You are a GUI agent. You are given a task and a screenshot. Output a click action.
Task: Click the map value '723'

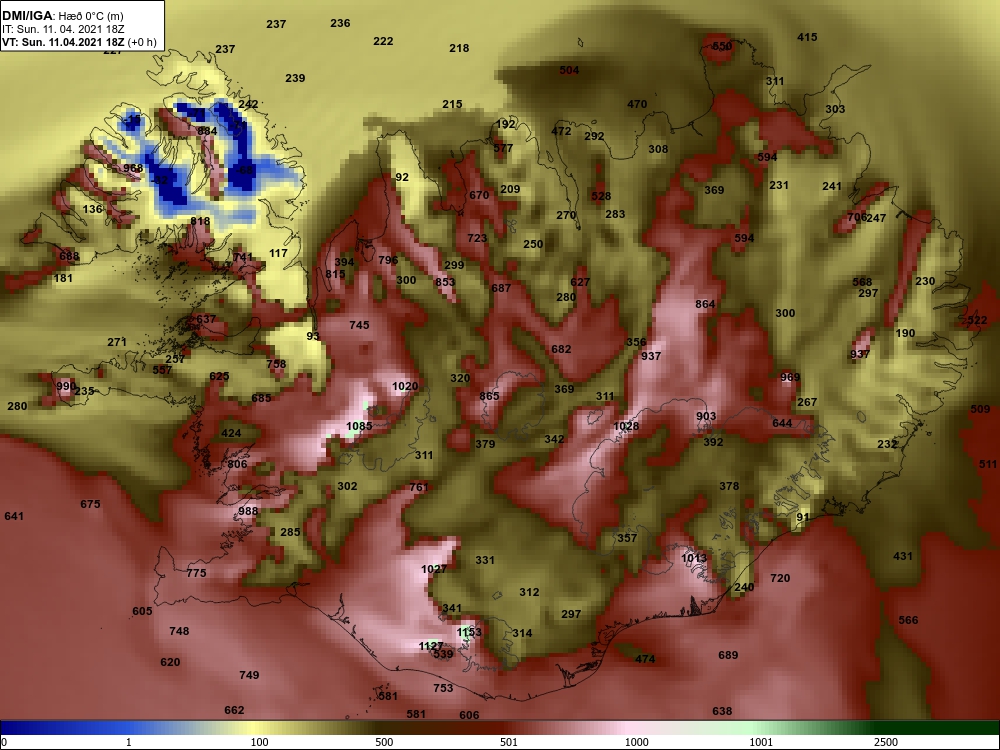(477, 238)
